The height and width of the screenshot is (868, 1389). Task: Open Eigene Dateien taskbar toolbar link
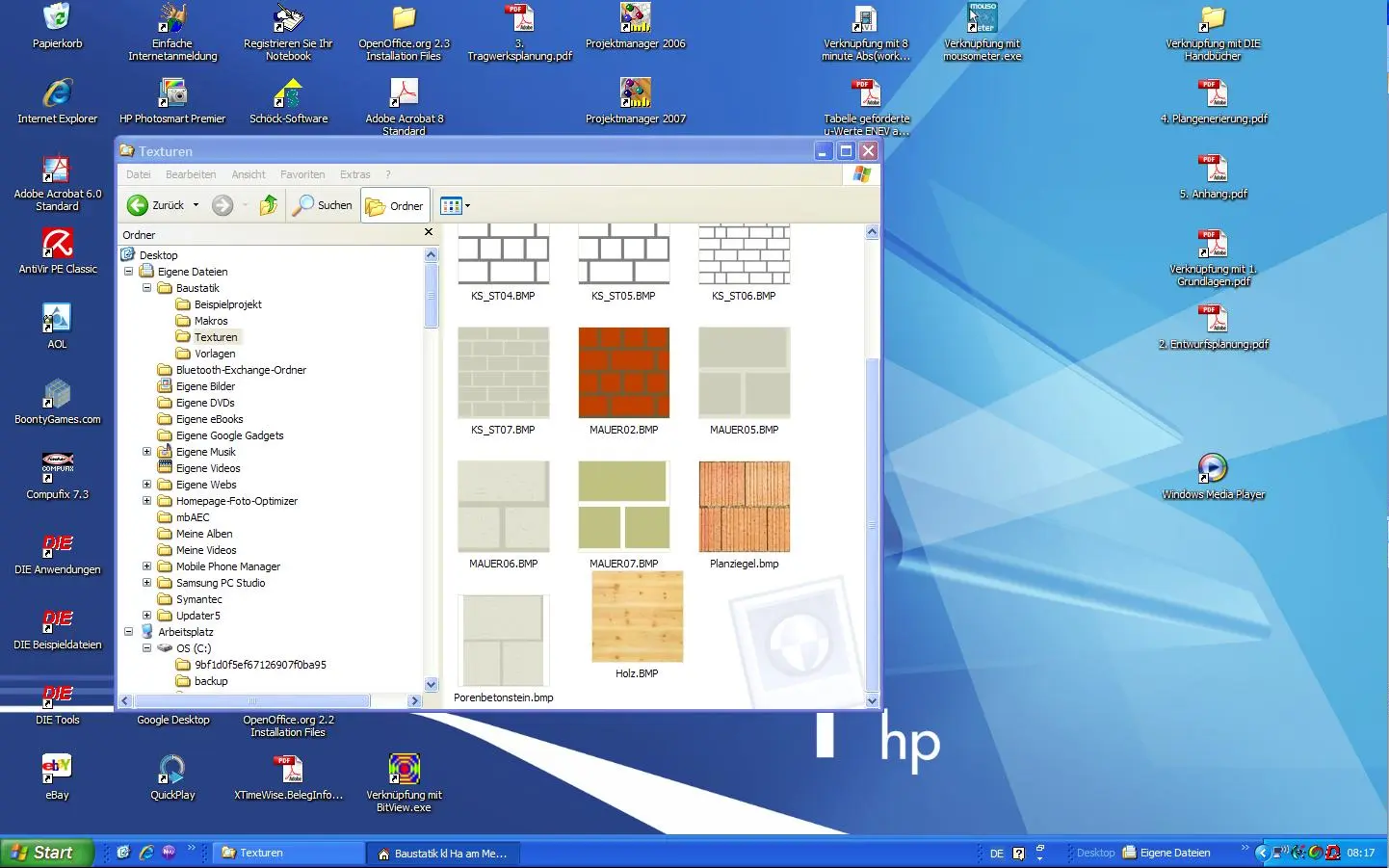1166,853
